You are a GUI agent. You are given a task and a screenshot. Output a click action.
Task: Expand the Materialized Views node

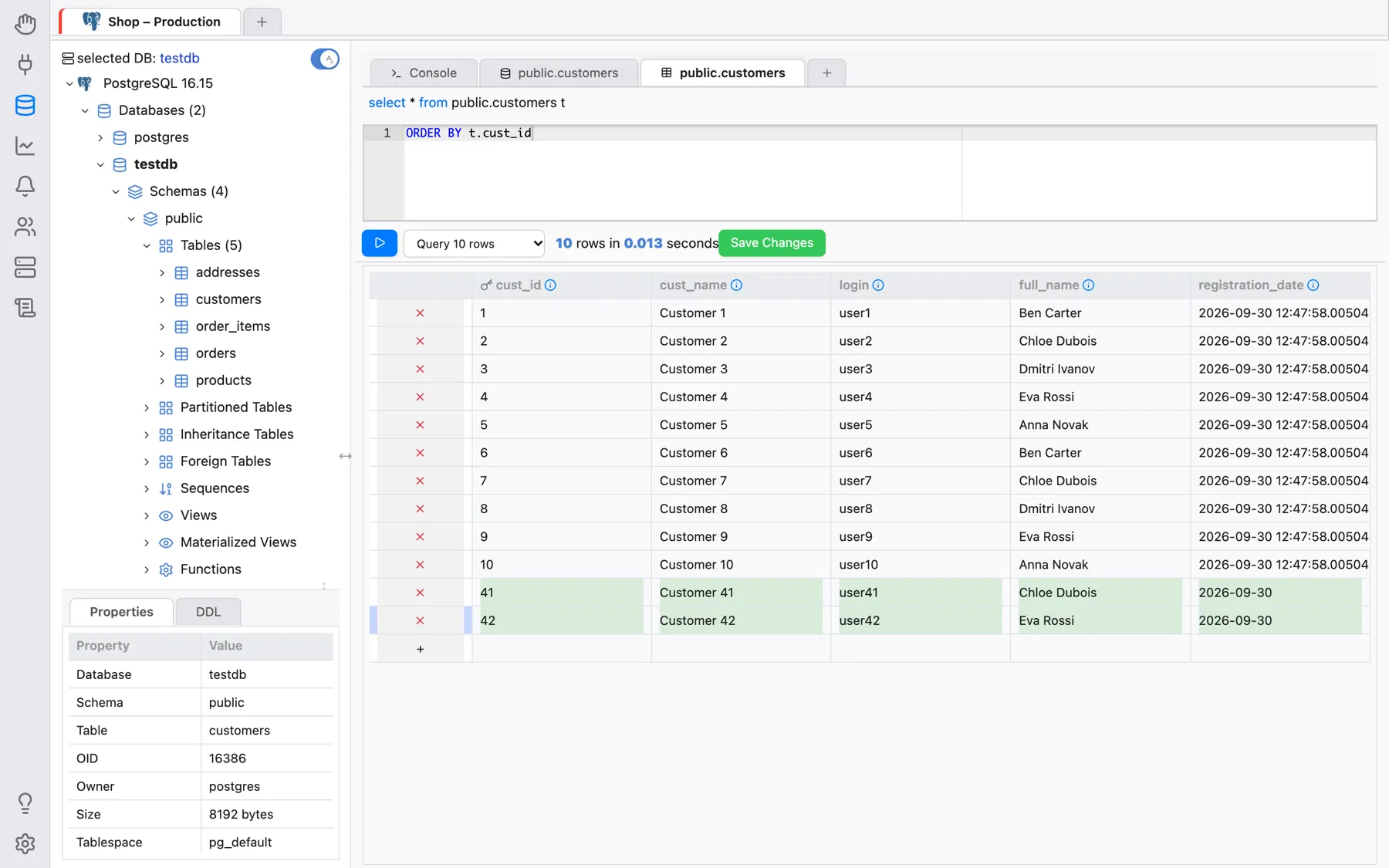[147, 542]
